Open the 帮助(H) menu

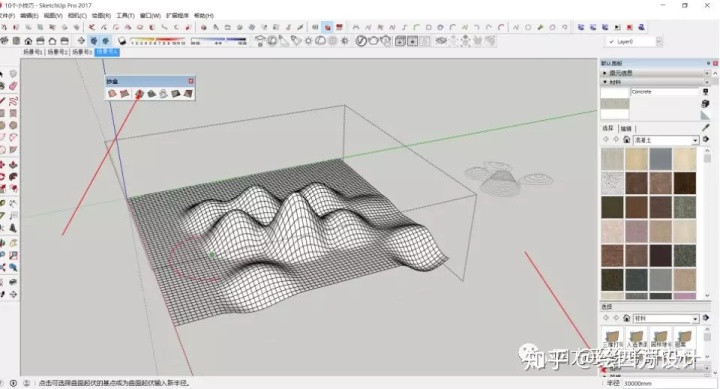point(204,16)
